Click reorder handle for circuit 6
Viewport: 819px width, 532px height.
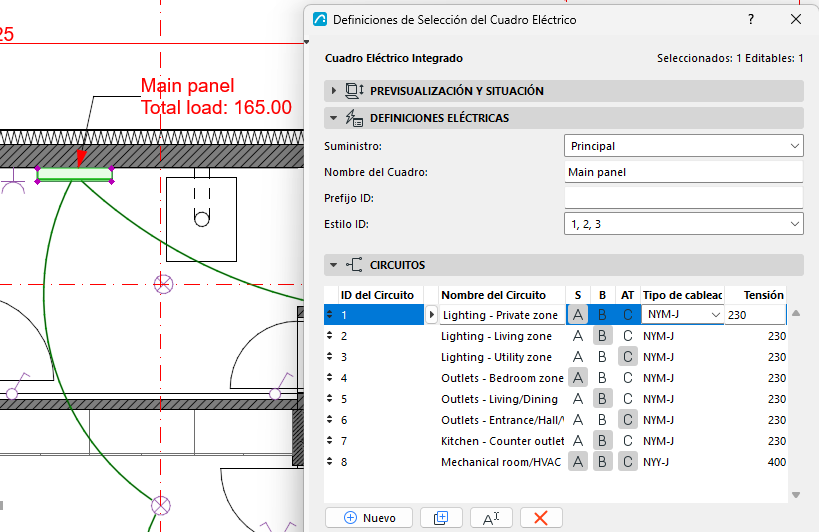(x=330, y=419)
